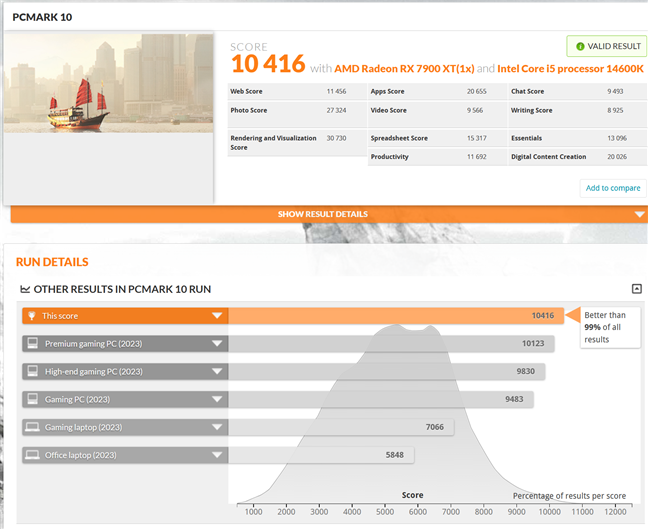648x529 pixels.
Task: Click the main score 10 416
Action: point(268,64)
